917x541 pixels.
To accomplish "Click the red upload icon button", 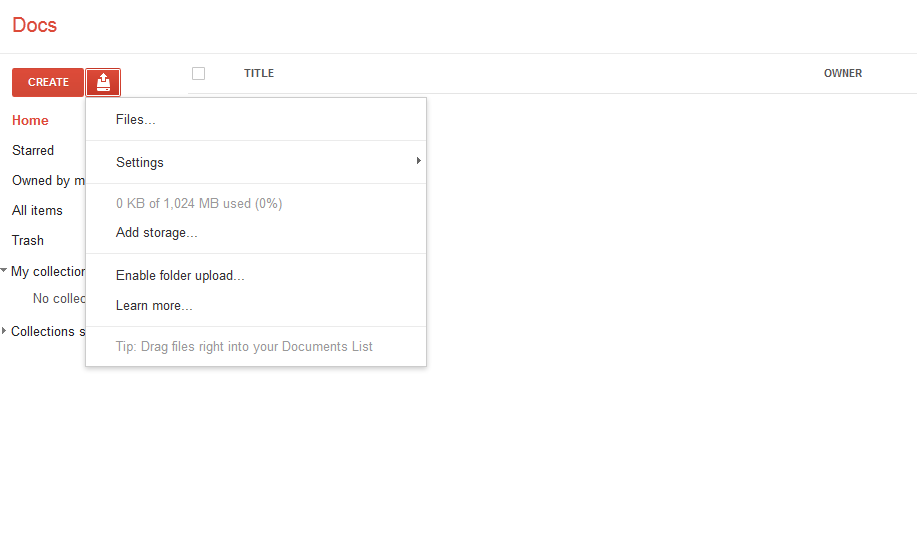I will pos(103,82).
